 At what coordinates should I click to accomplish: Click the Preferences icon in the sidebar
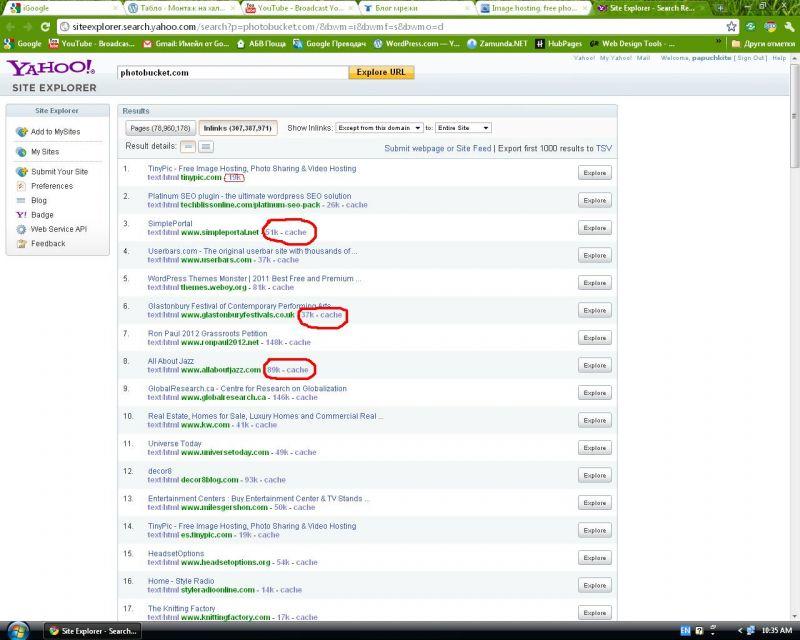click(x=22, y=186)
